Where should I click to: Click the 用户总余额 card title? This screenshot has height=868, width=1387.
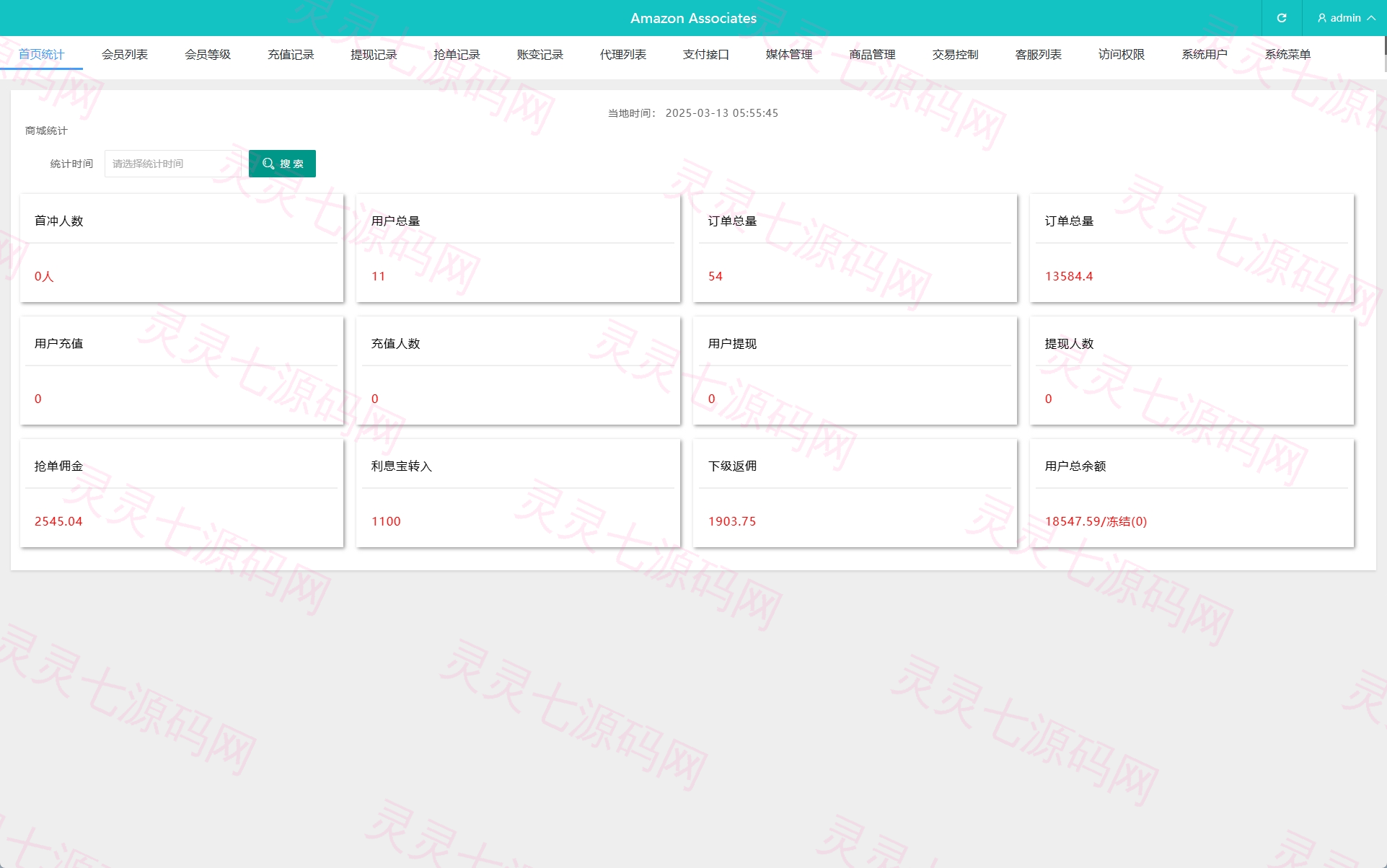tap(1075, 466)
